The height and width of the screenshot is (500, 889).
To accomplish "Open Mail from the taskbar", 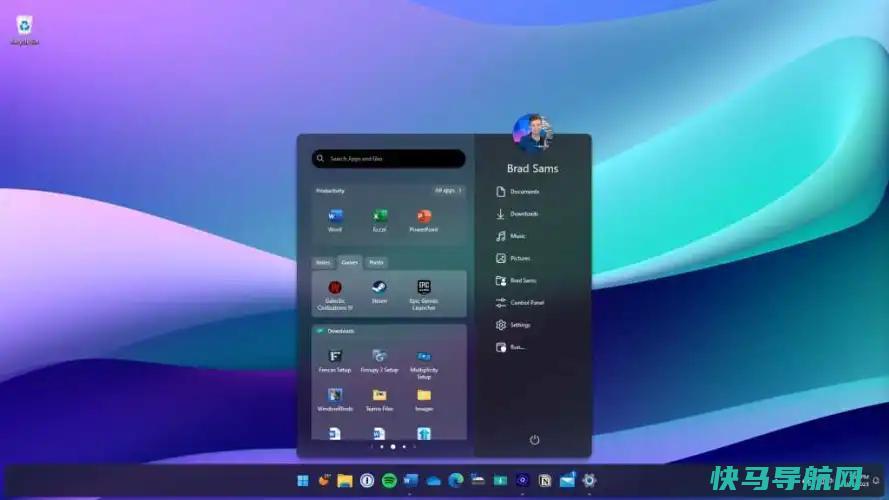I will pyautogui.click(x=567, y=480).
